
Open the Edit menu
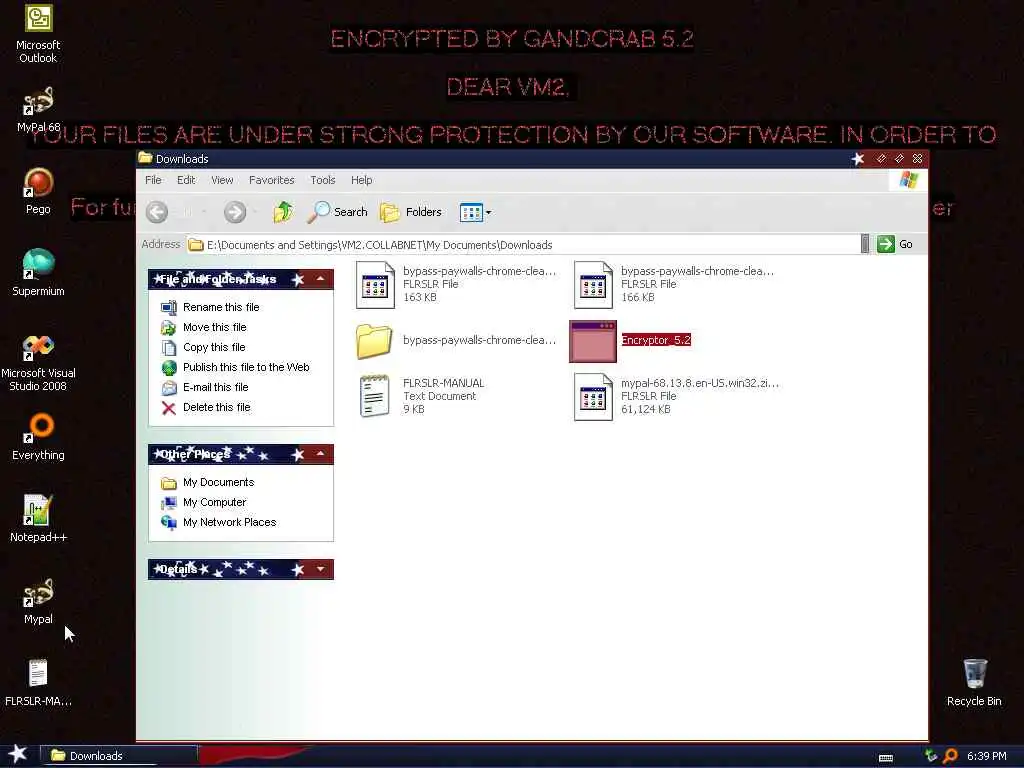[186, 180]
